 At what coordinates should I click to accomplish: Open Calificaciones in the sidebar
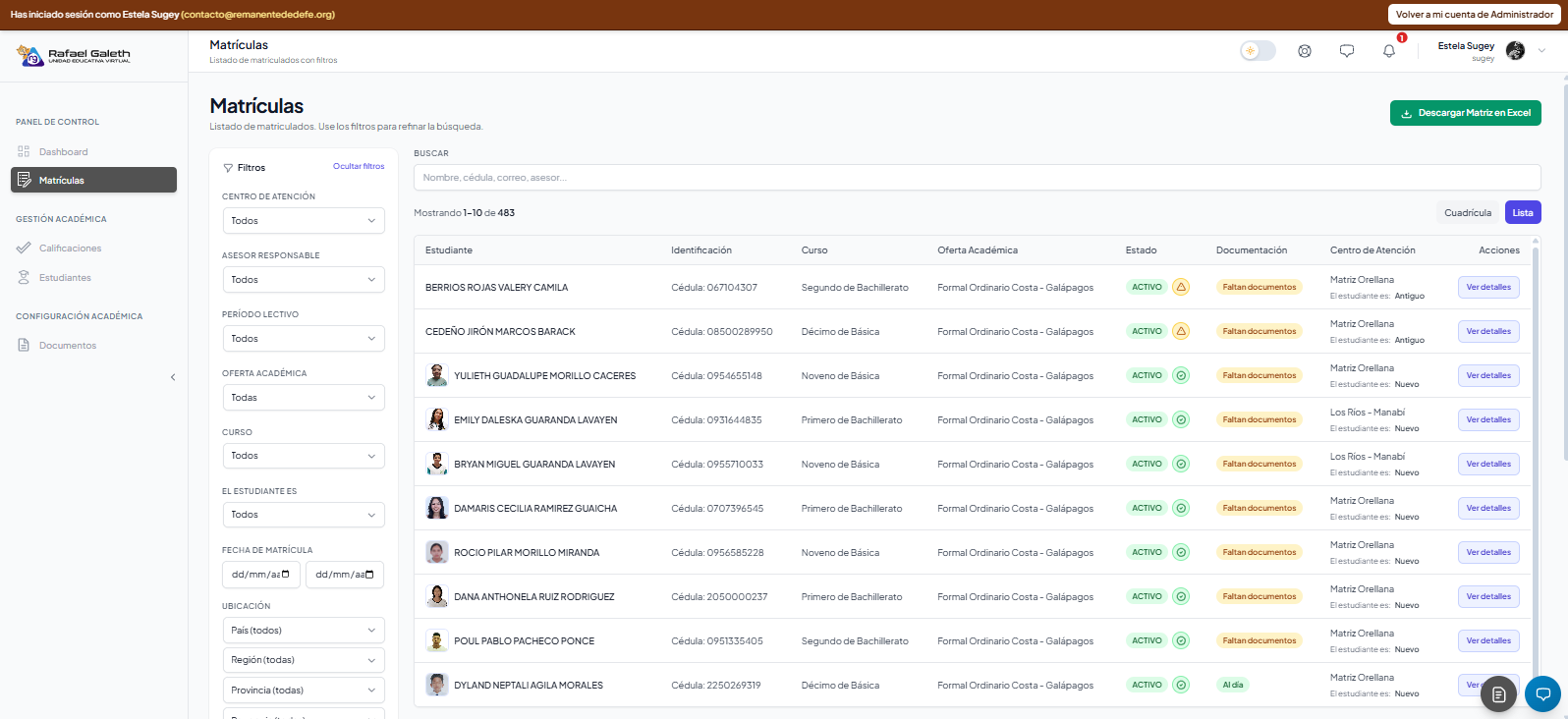(x=70, y=249)
